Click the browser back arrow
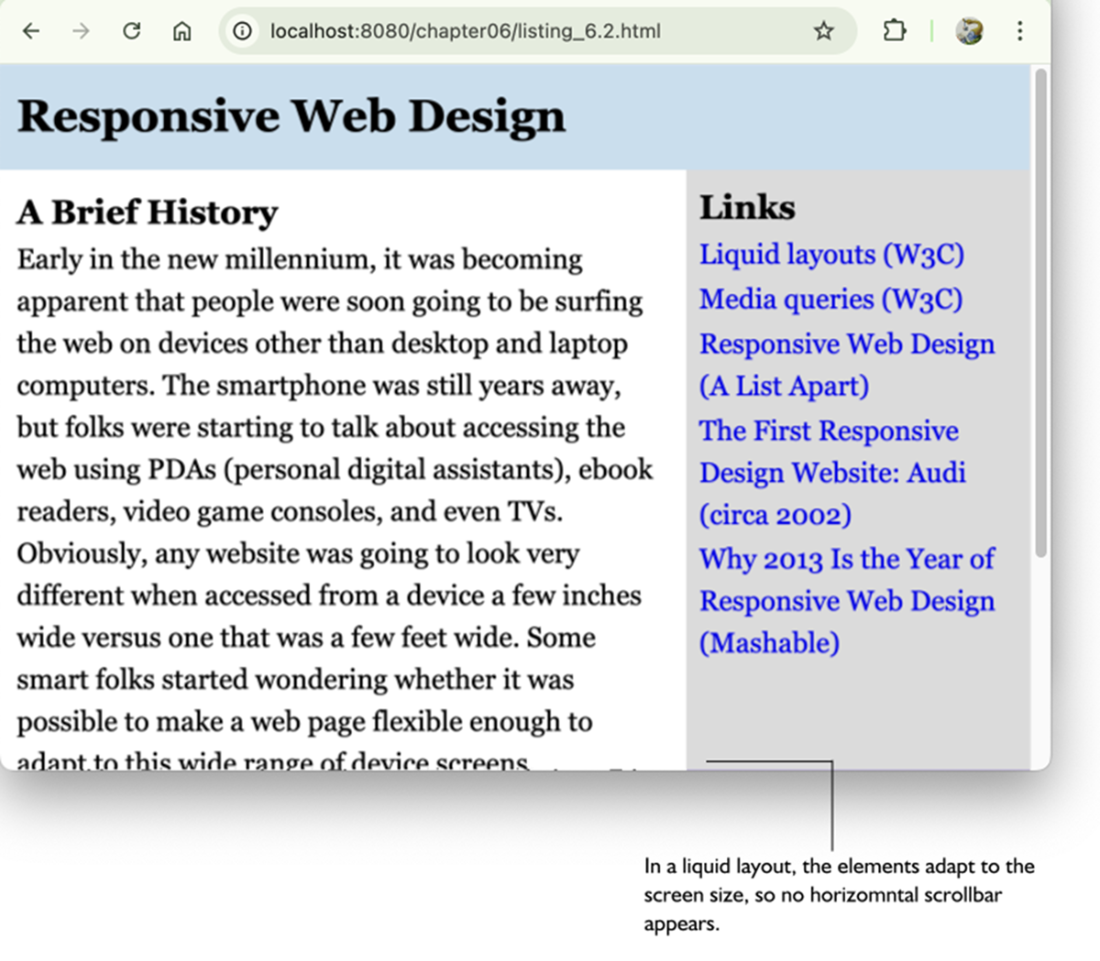1100x961 pixels. [31, 31]
